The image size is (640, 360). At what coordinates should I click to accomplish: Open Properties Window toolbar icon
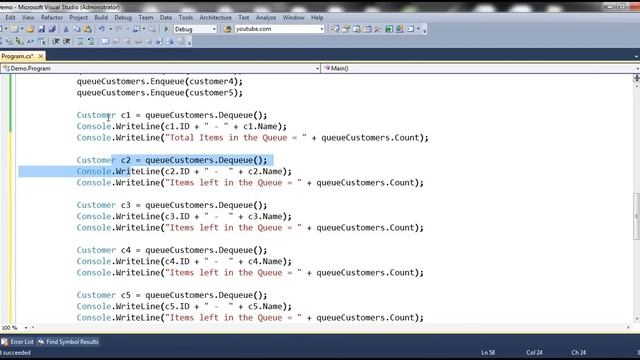pyautogui.click(x=345, y=29)
